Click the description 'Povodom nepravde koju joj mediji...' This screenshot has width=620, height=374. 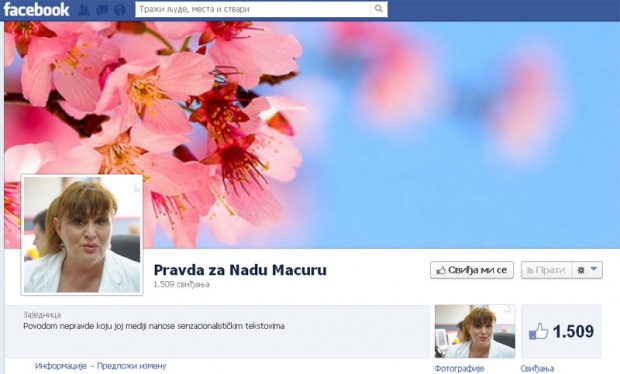pyautogui.click(x=154, y=326)
